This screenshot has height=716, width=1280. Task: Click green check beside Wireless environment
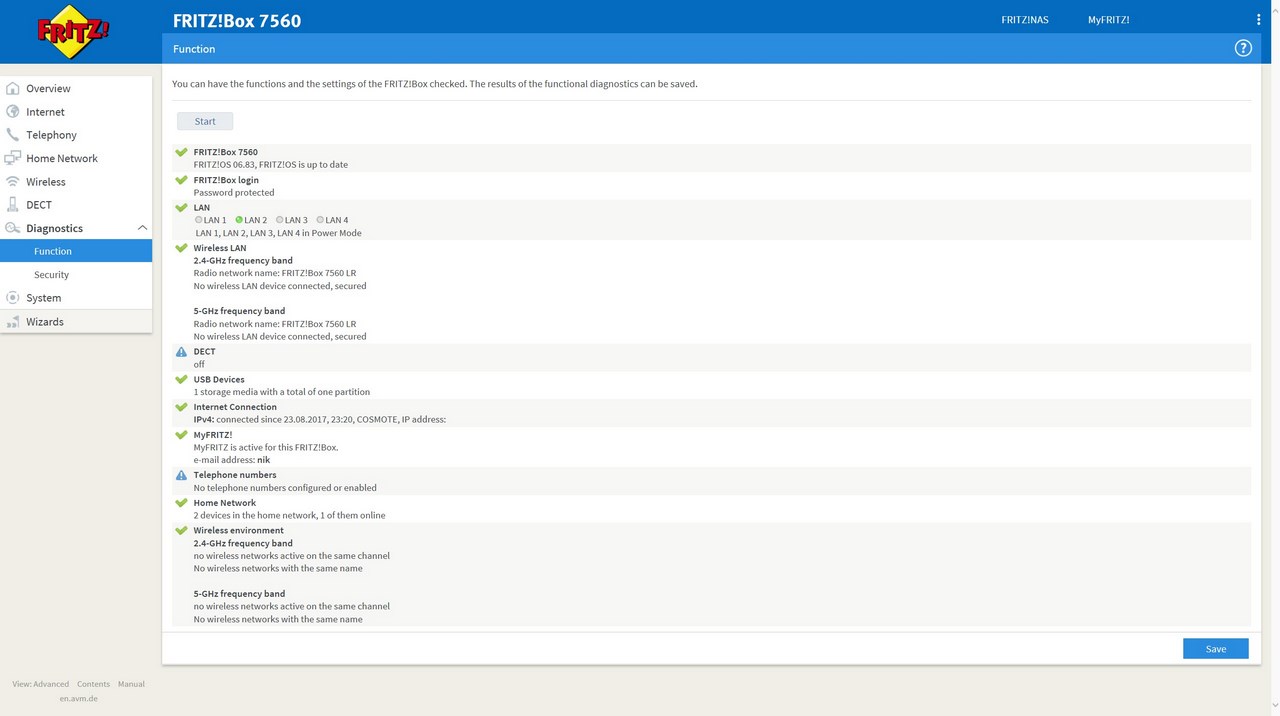181,531
